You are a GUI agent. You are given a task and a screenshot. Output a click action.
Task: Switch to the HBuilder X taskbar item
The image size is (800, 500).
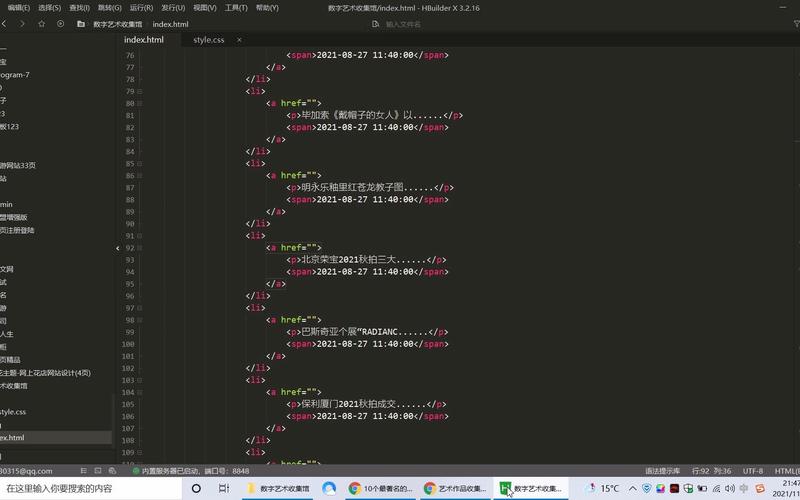pos(531,488)
